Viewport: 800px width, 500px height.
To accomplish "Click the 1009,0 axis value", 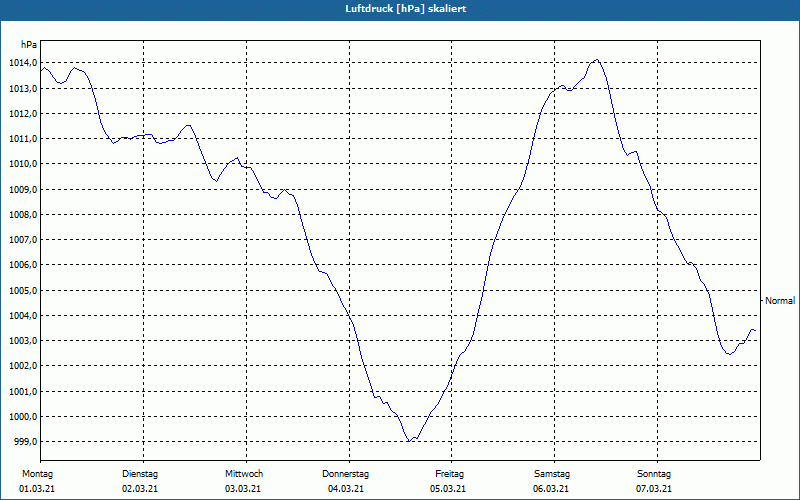I will click(23, 189).
